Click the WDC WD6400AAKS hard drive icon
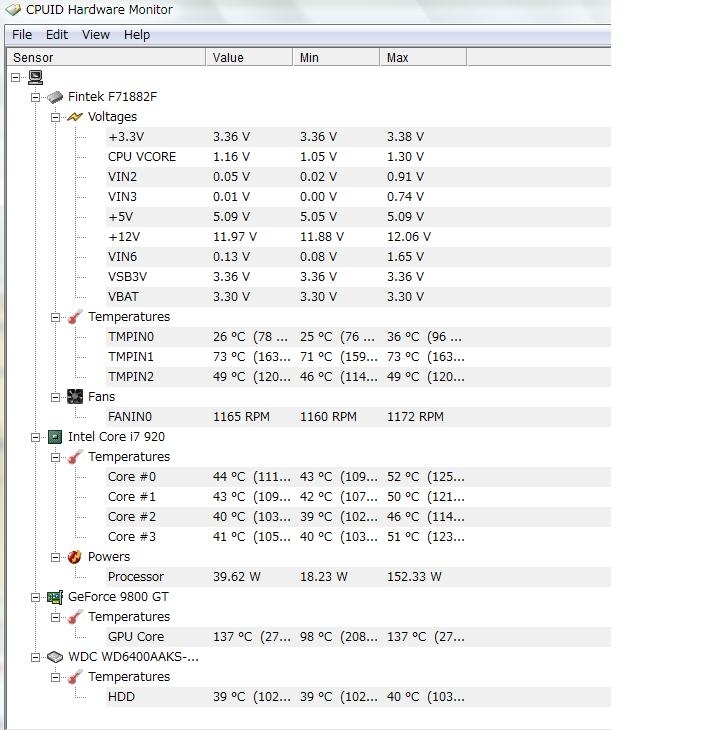720x730 pixels. click(x=55, y=657)
